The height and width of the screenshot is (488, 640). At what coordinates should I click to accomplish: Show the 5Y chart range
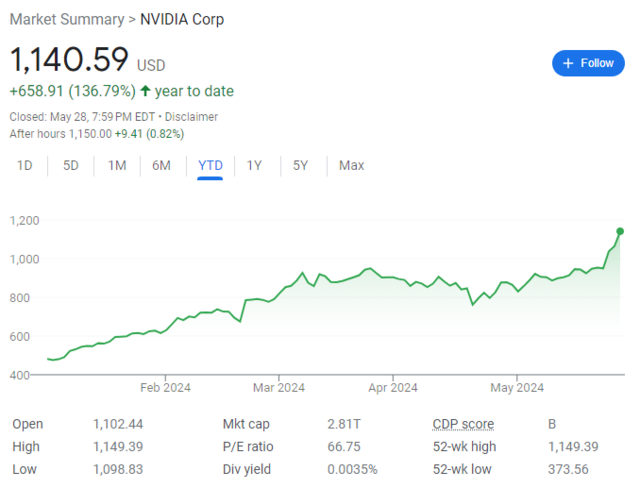coord(300,166)
